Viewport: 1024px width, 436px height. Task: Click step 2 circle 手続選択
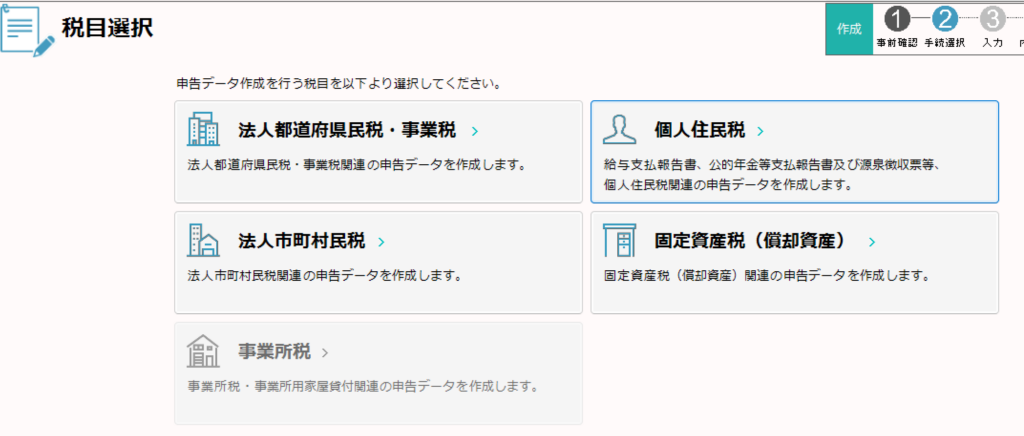(944, 20)
